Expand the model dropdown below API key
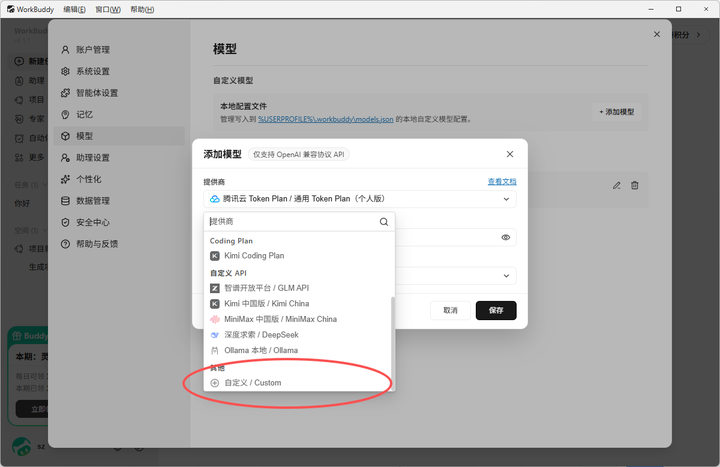 pos(506,276)
